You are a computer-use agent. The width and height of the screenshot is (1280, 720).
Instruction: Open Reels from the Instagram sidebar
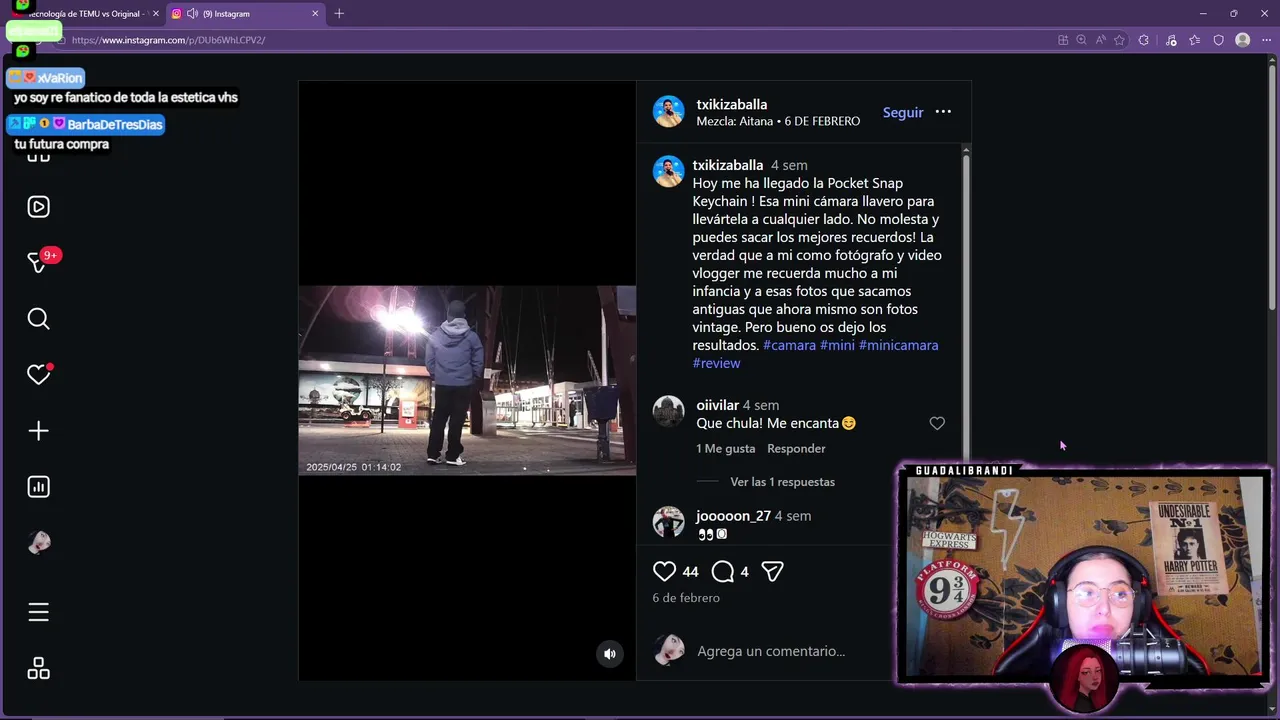[x=38, y=207]
